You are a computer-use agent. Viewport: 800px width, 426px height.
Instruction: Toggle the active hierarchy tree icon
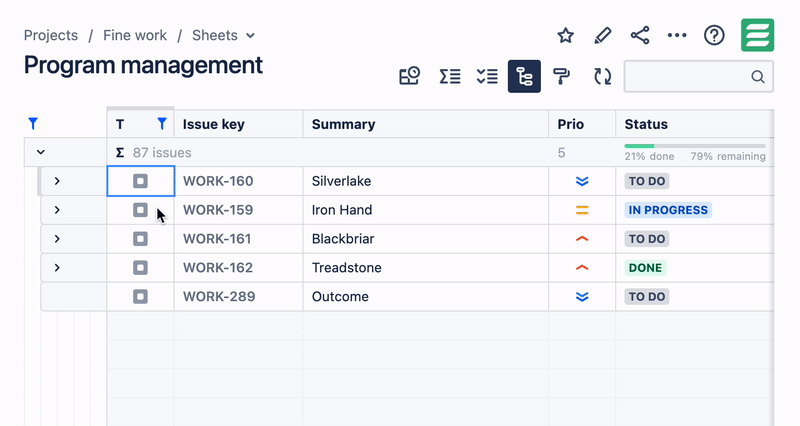pyautogui.click(x=524, y=77)
